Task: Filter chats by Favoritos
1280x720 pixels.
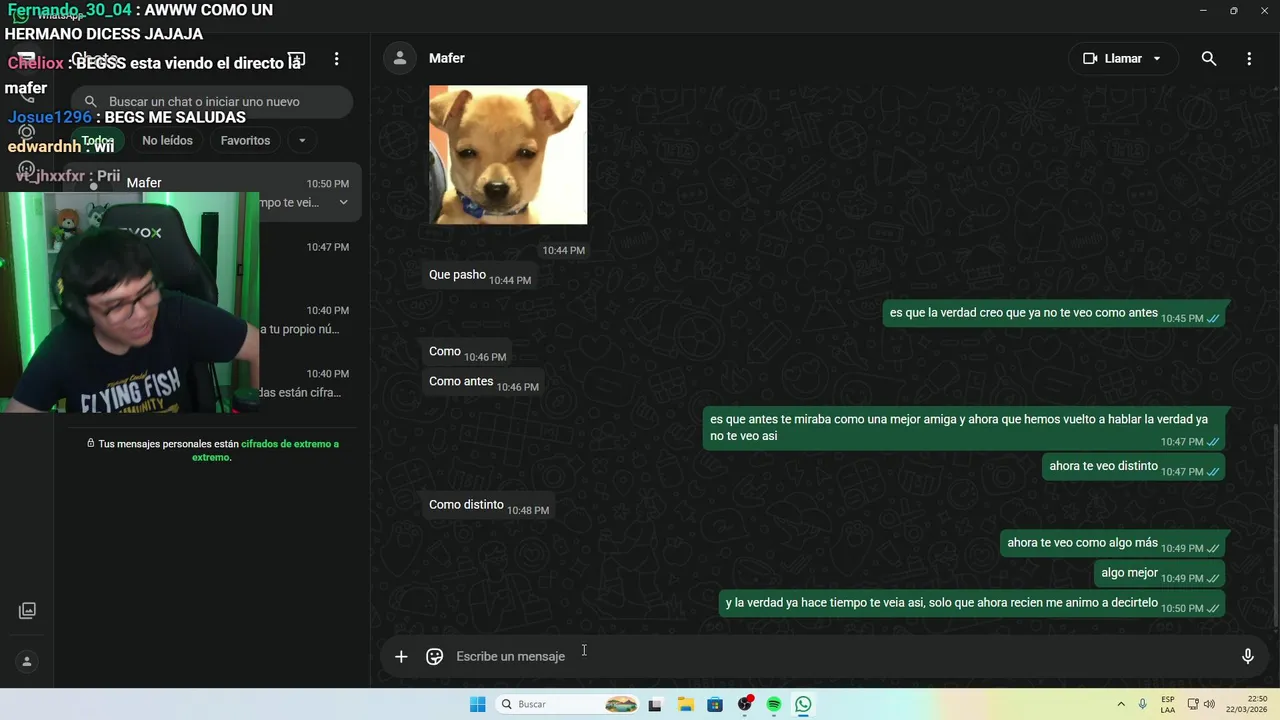Action: (245, 141)
